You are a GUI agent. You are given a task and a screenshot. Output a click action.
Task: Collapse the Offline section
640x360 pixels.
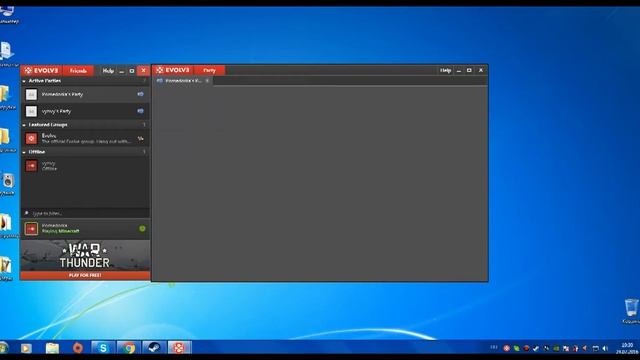click(24, 152)
